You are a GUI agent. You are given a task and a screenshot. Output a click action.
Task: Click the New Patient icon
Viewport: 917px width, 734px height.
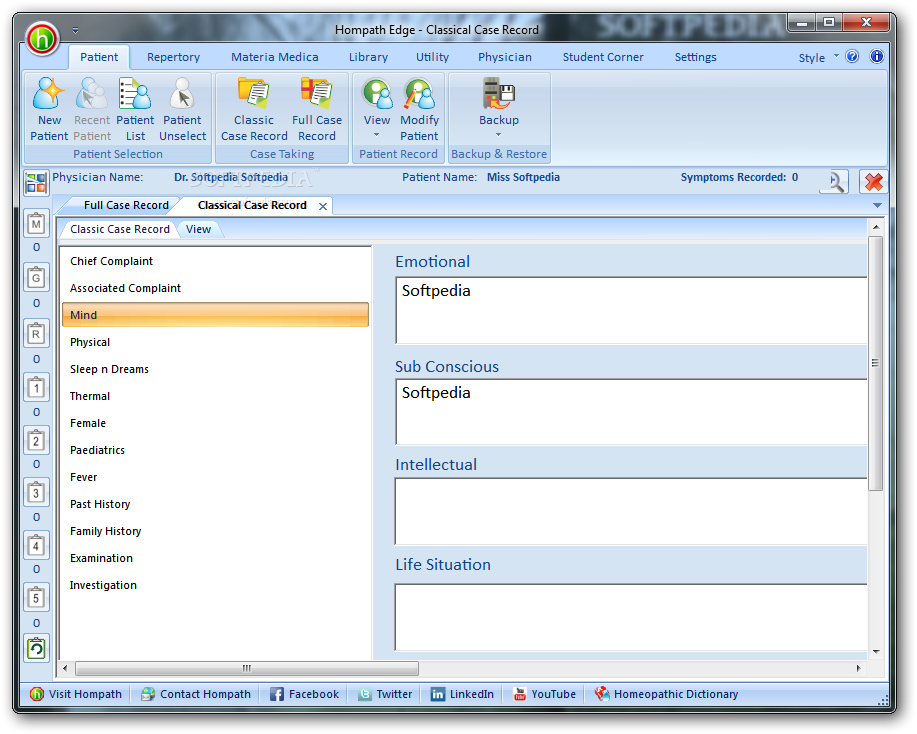click(49, 94)
